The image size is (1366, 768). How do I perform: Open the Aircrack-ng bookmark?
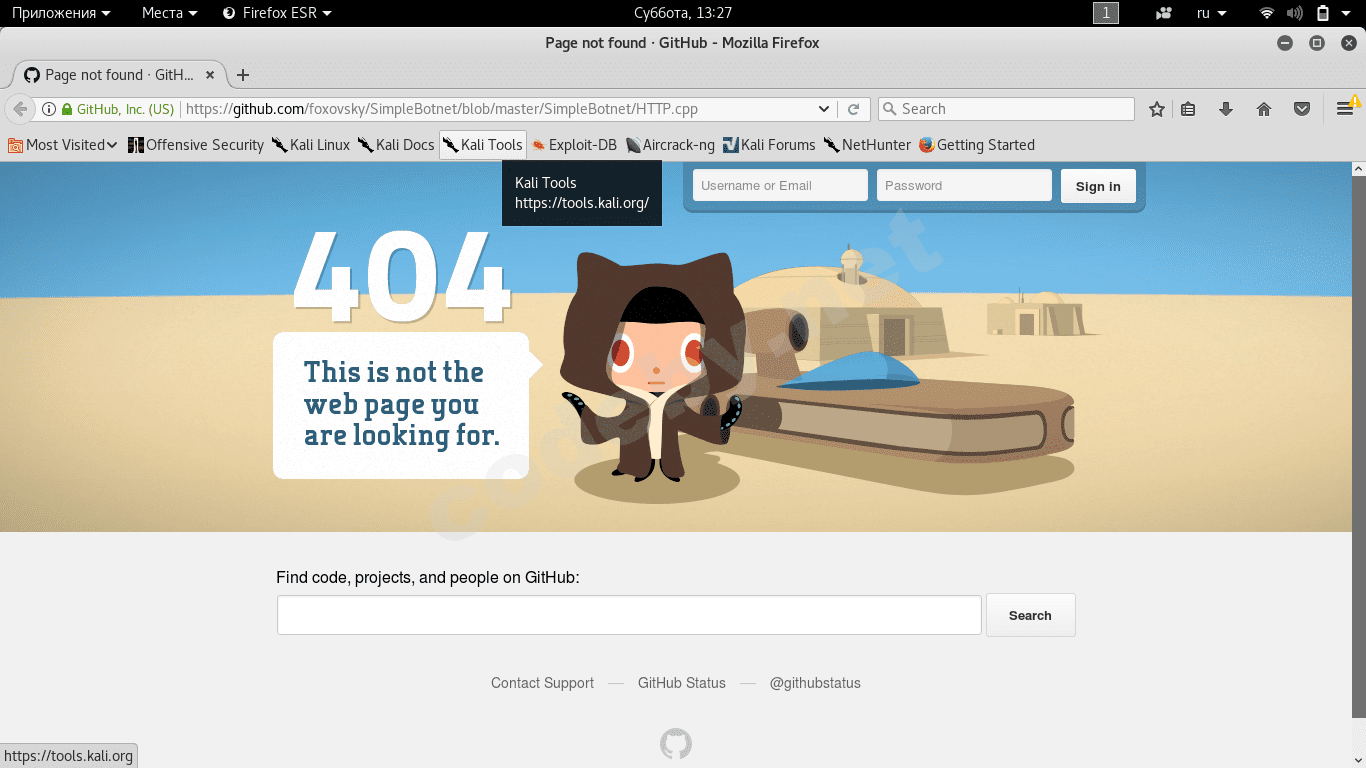pyautogui.click(x=670, y=145)
